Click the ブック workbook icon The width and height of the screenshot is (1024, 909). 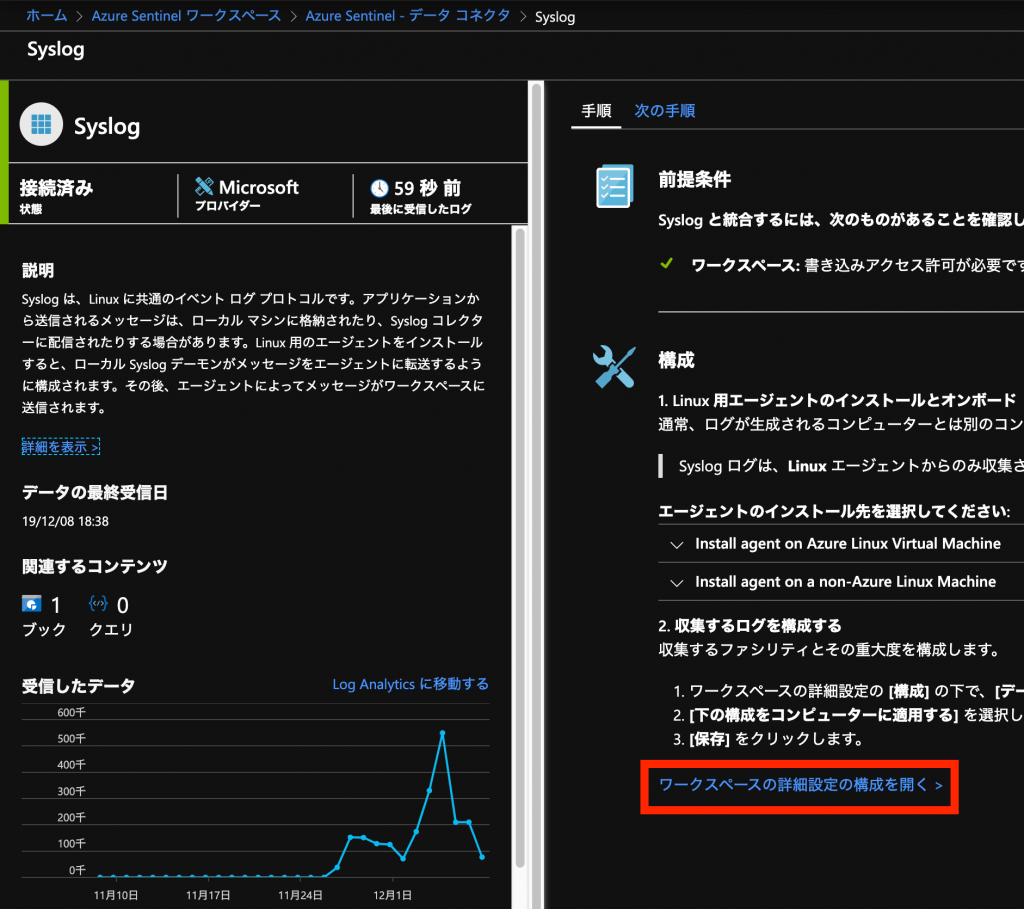(x=31, y=604)
